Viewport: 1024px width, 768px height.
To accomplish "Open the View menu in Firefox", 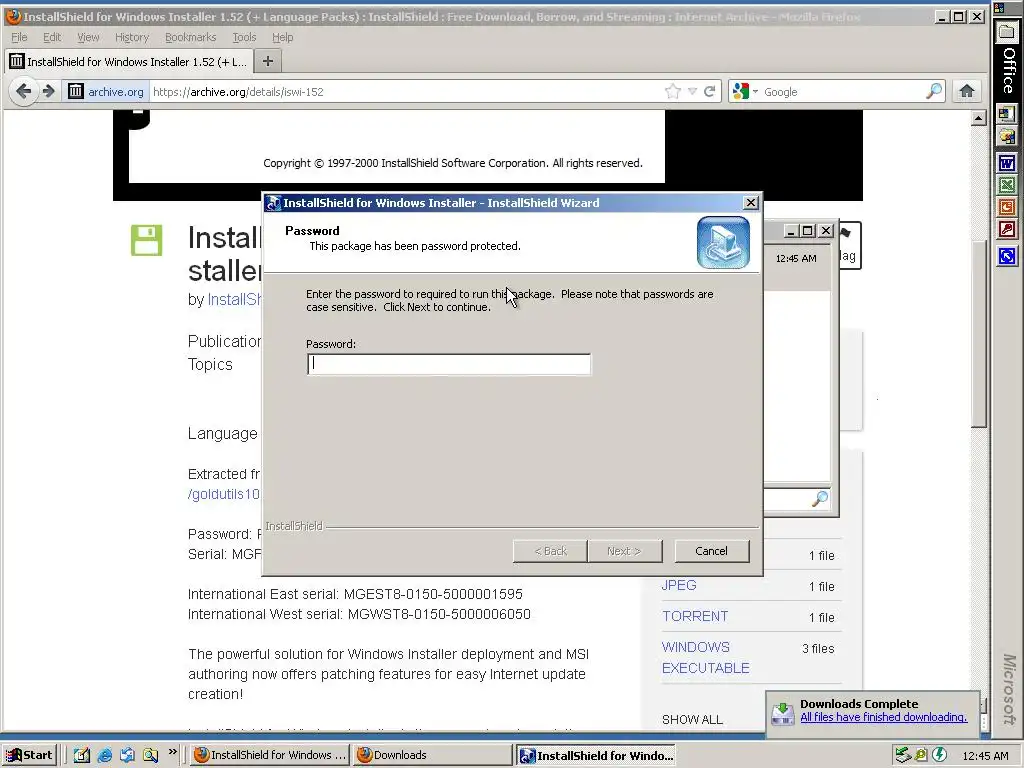I will tap(88, 37).
